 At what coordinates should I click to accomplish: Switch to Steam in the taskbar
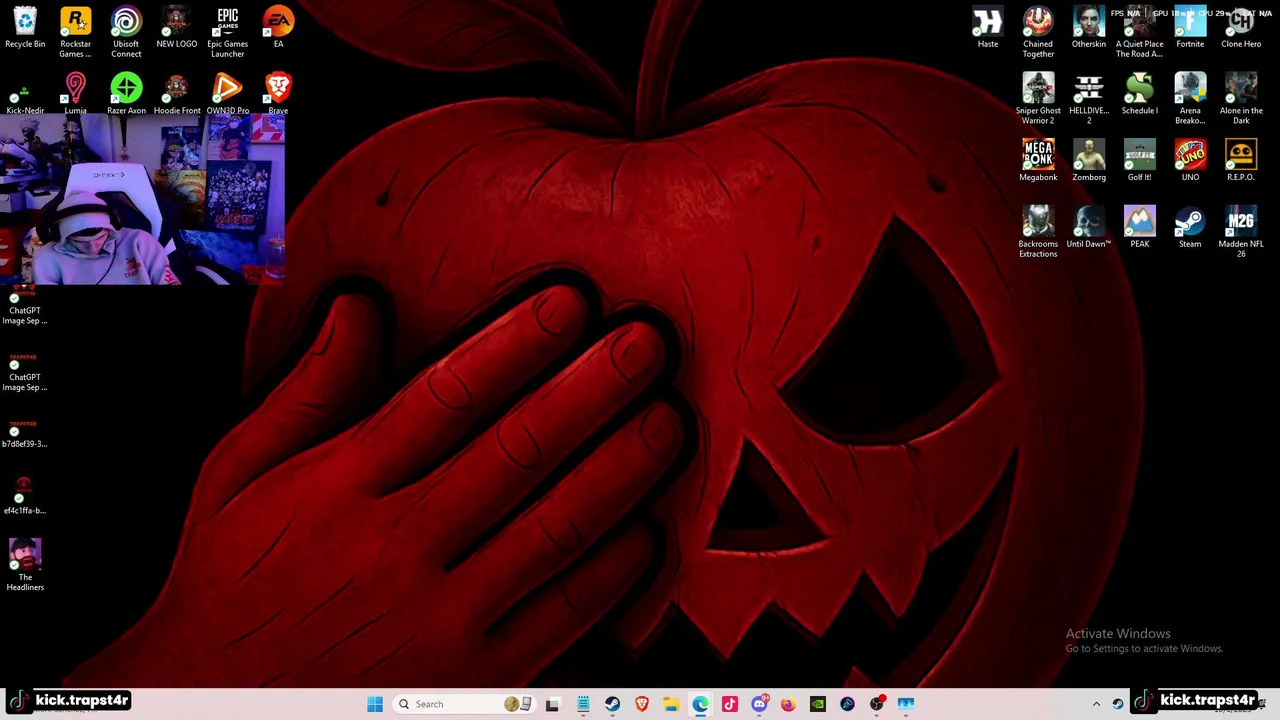coord(612,704)
